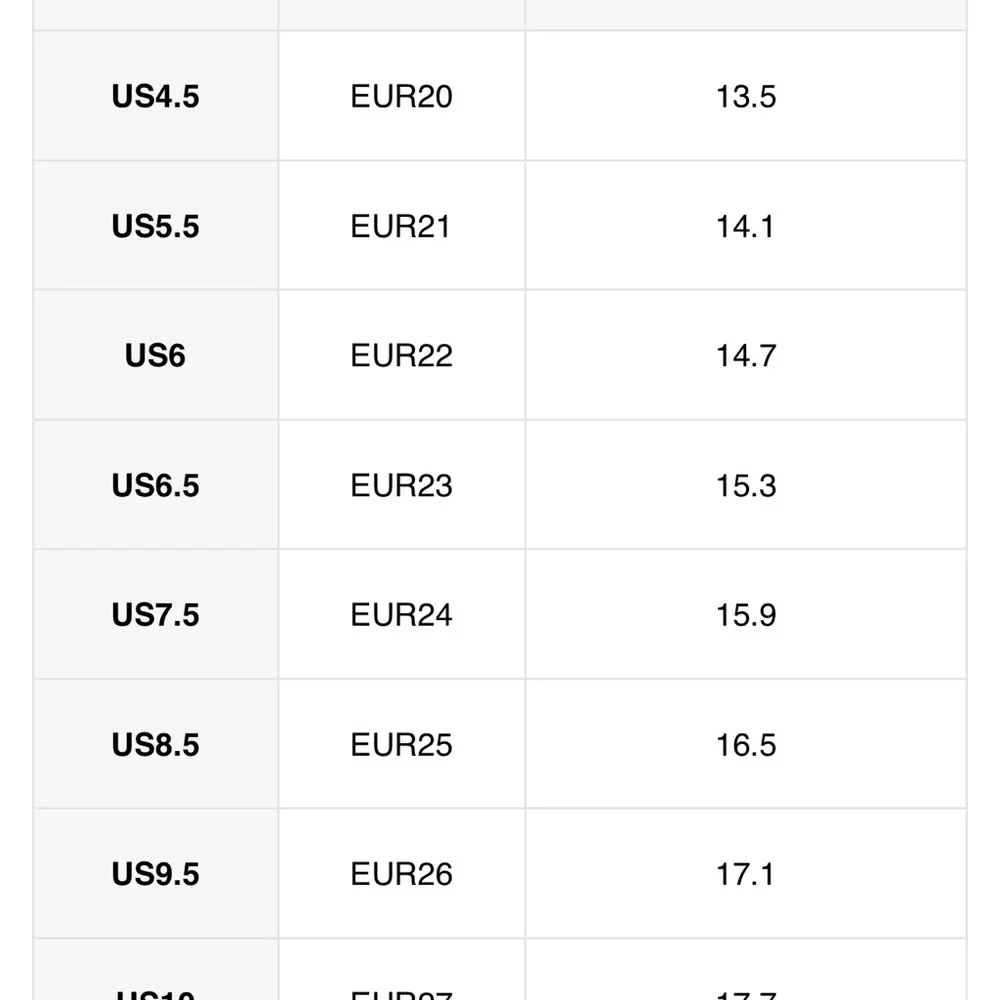The height and width of the screenshot is (1000, 1000).
Task: Click the EUR21 cell
Action: [401, 226]
